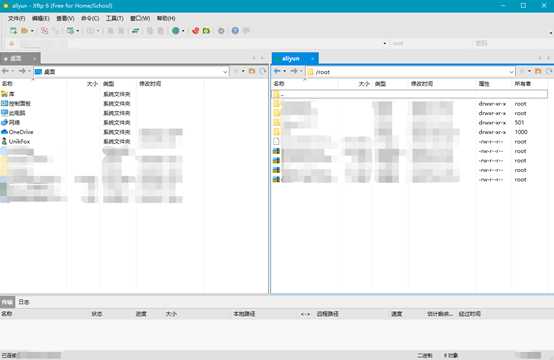Expand the Open session dropdown arrow
Image resolution: width=554 pixels, height=360 pixels.
[x=32, y=31]
